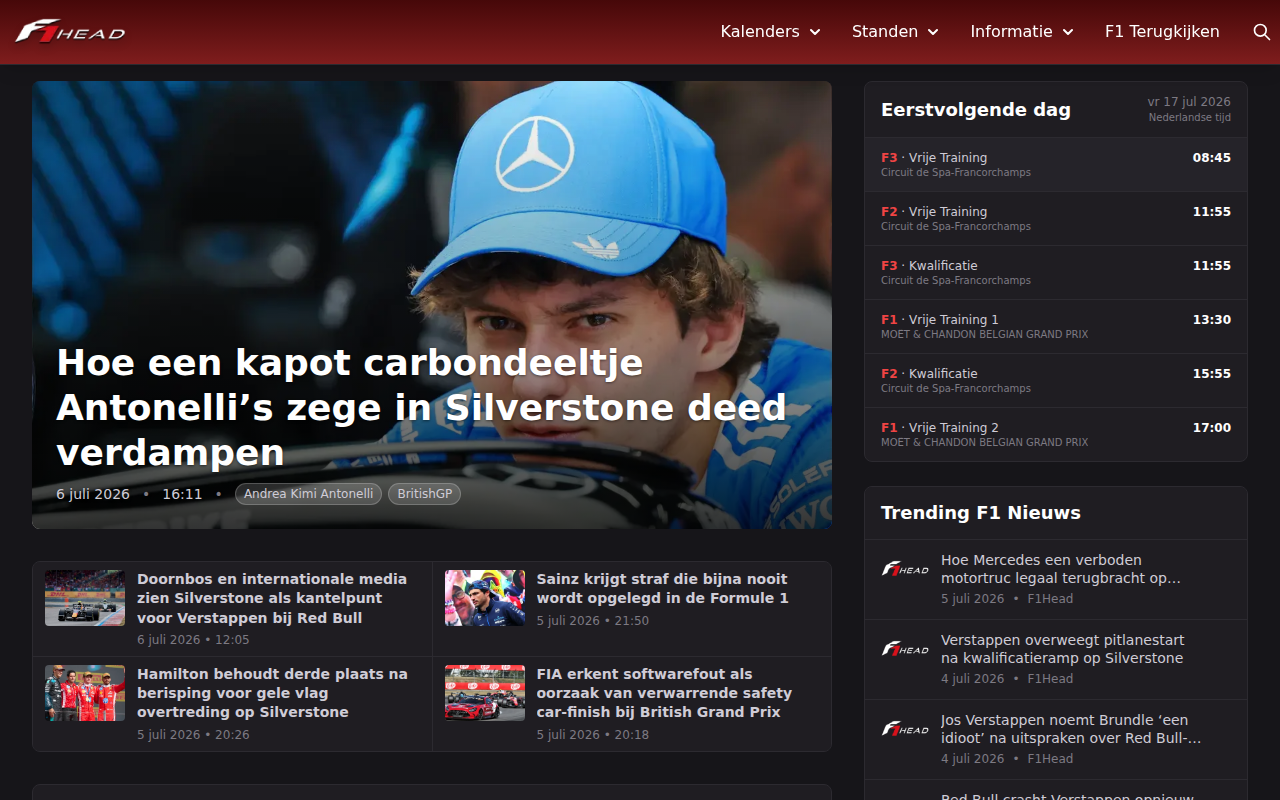Select F2 Kwalificatie 15:55 session

(1056, 381)
